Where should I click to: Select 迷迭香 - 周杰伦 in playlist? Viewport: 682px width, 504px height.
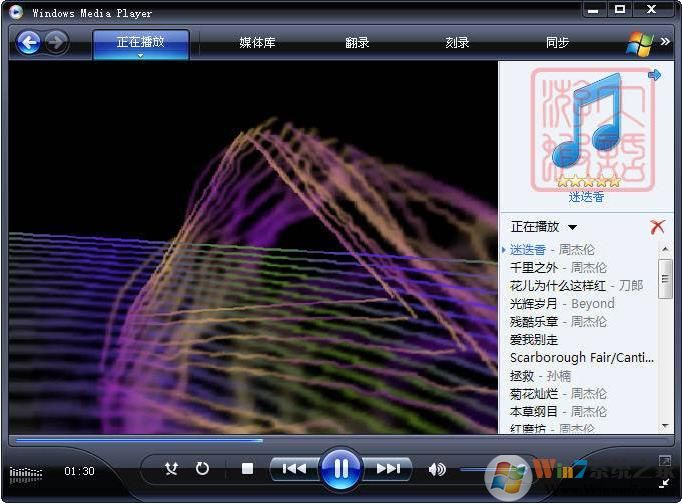point(552,250)
